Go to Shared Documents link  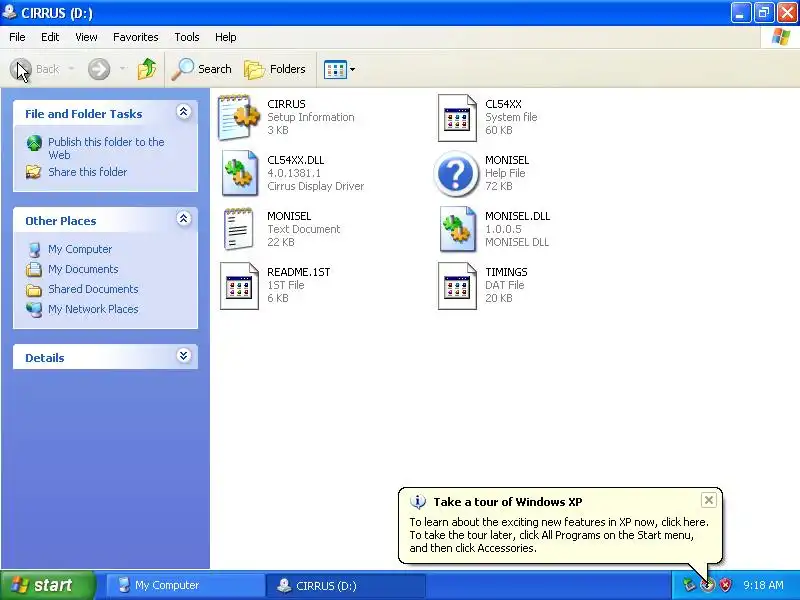pyautogui.click(x=93, y=289)
